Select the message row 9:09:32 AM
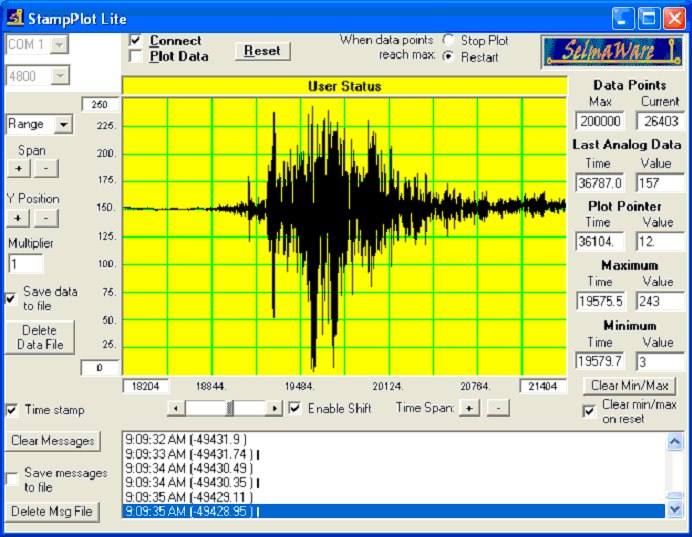 point(393,439)
